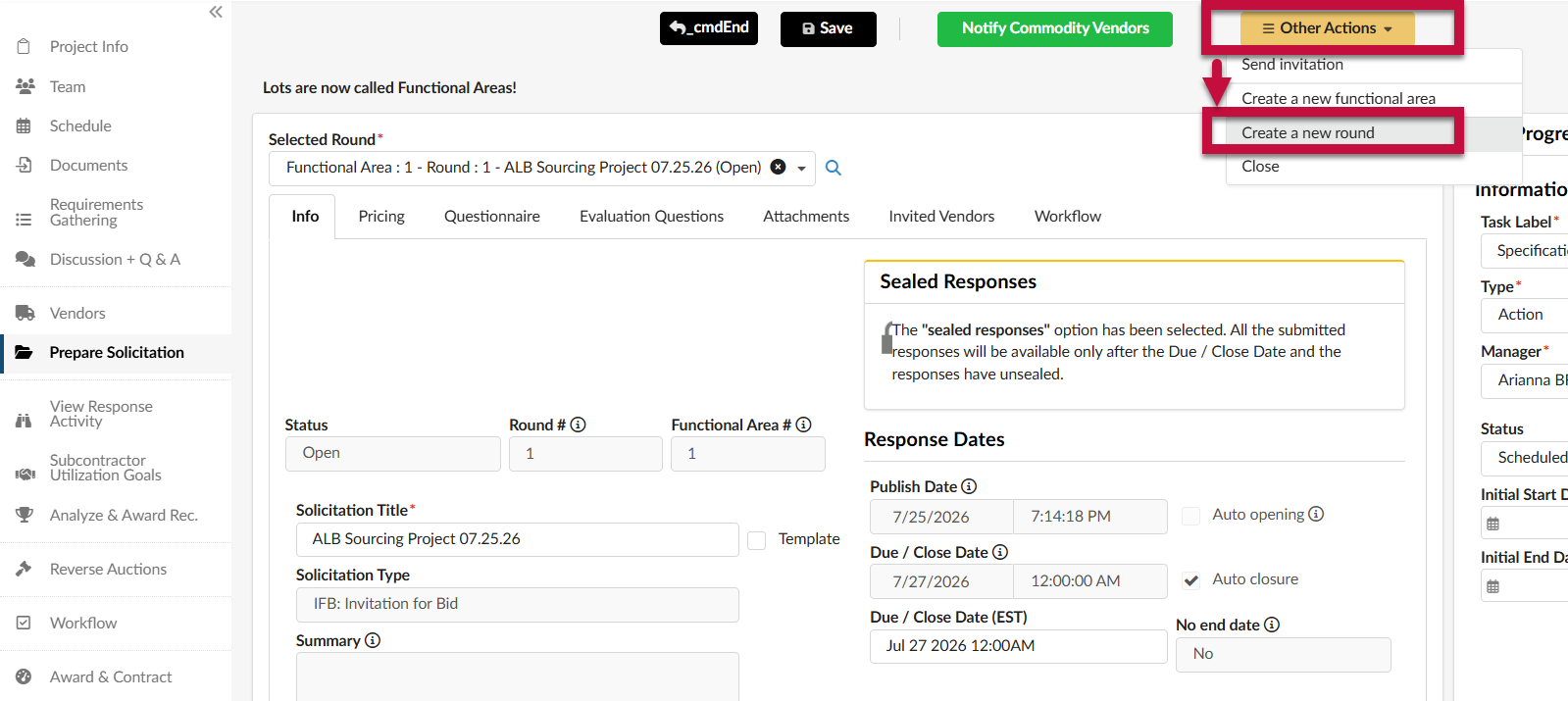Click Notify Commodity Vendors button
This screenshot has width=1568, height=701.
point(1054,28)
